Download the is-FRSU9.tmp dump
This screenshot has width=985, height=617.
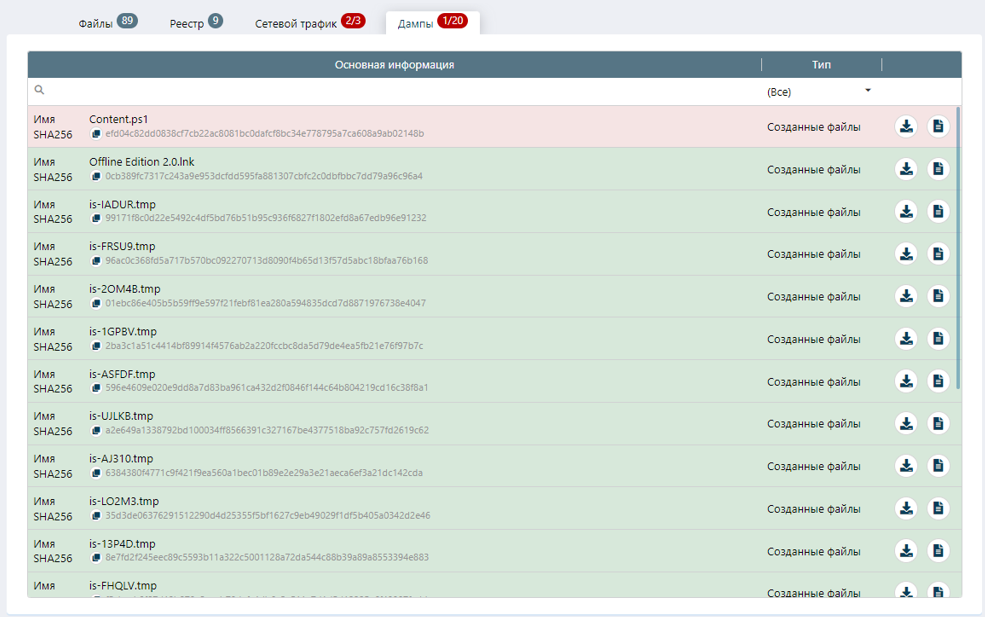click(x=906, y=254)
